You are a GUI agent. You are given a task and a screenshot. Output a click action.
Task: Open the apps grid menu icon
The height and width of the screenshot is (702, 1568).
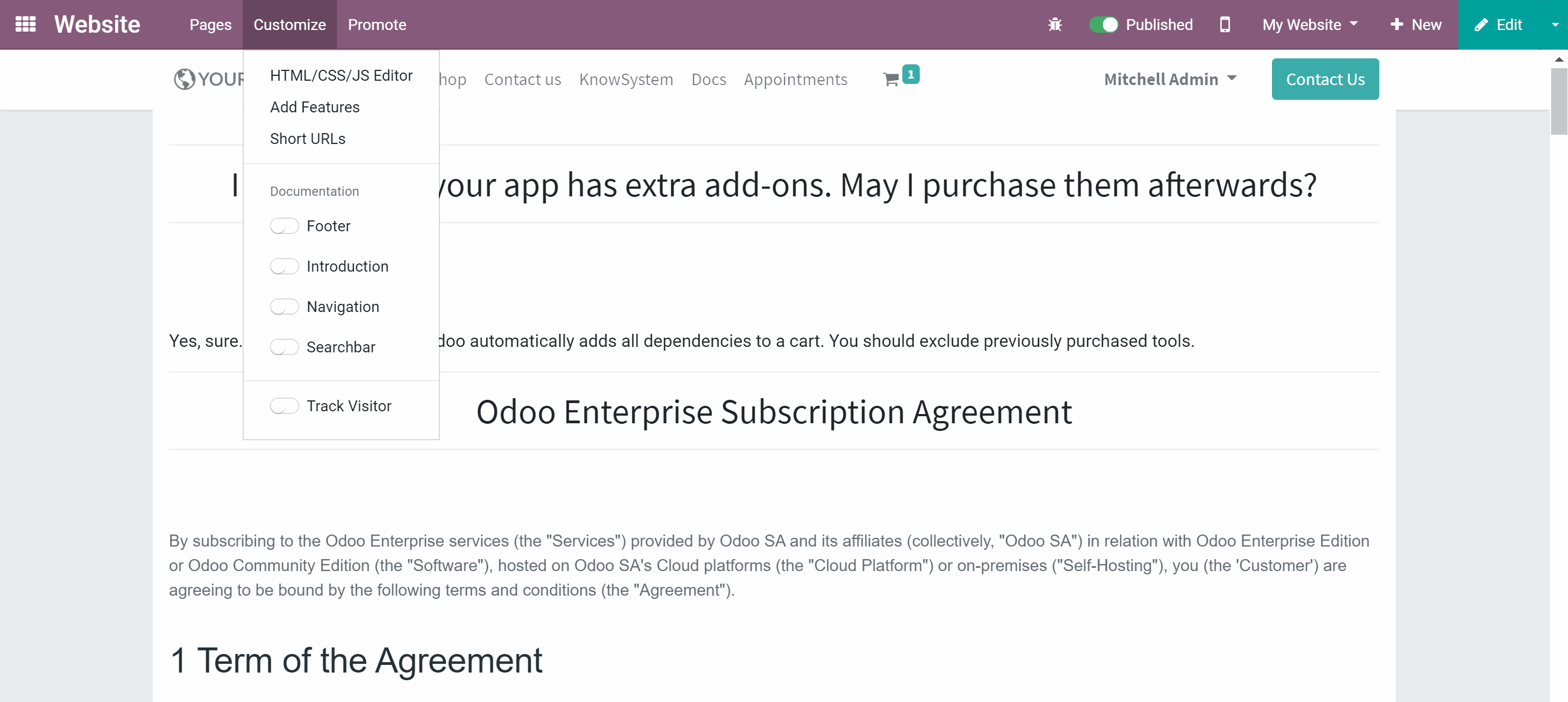pos(26,25)
